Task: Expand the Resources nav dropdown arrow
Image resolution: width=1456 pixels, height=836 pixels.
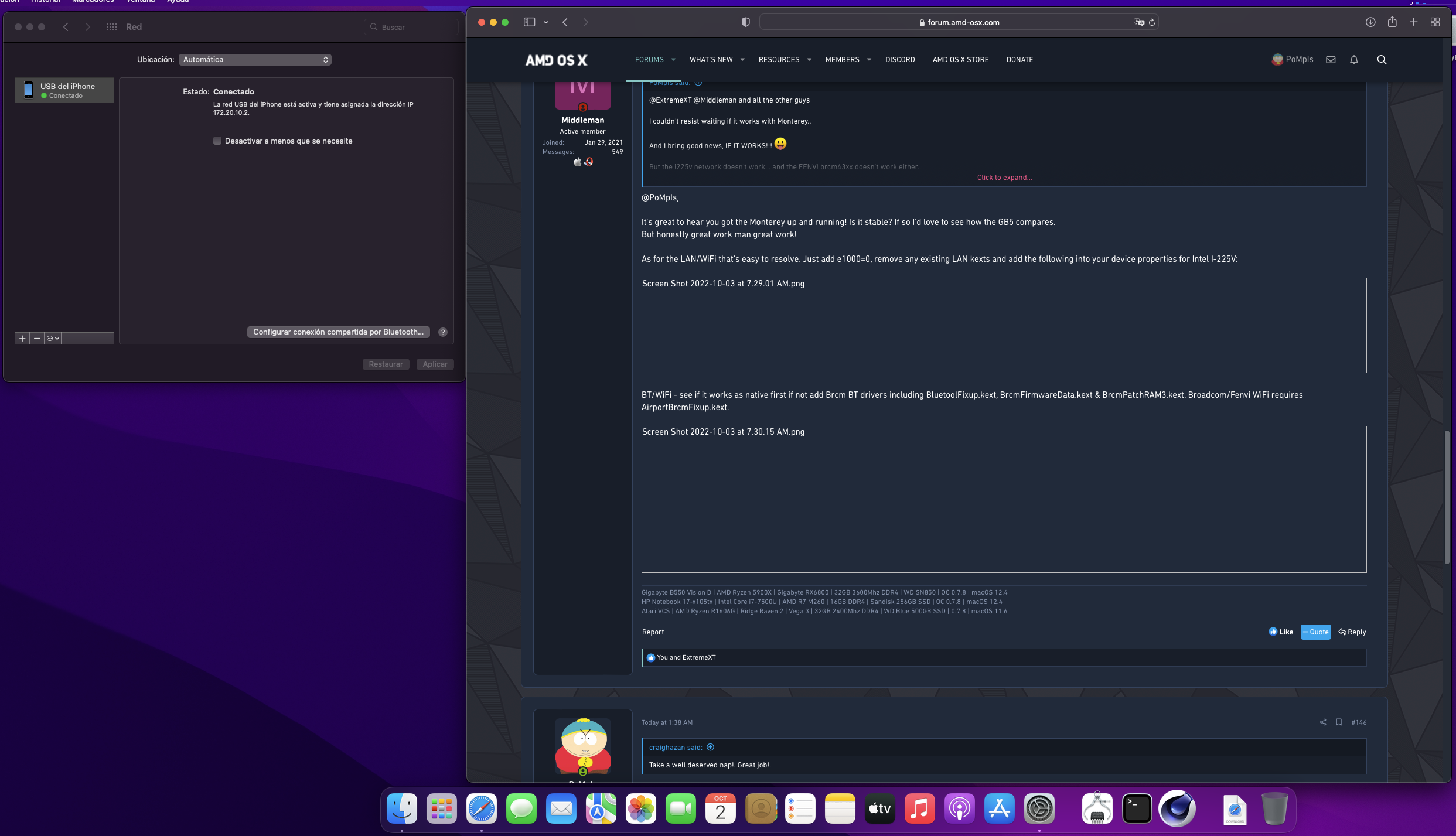Action: pyautogui.click(x=809, y=60)
